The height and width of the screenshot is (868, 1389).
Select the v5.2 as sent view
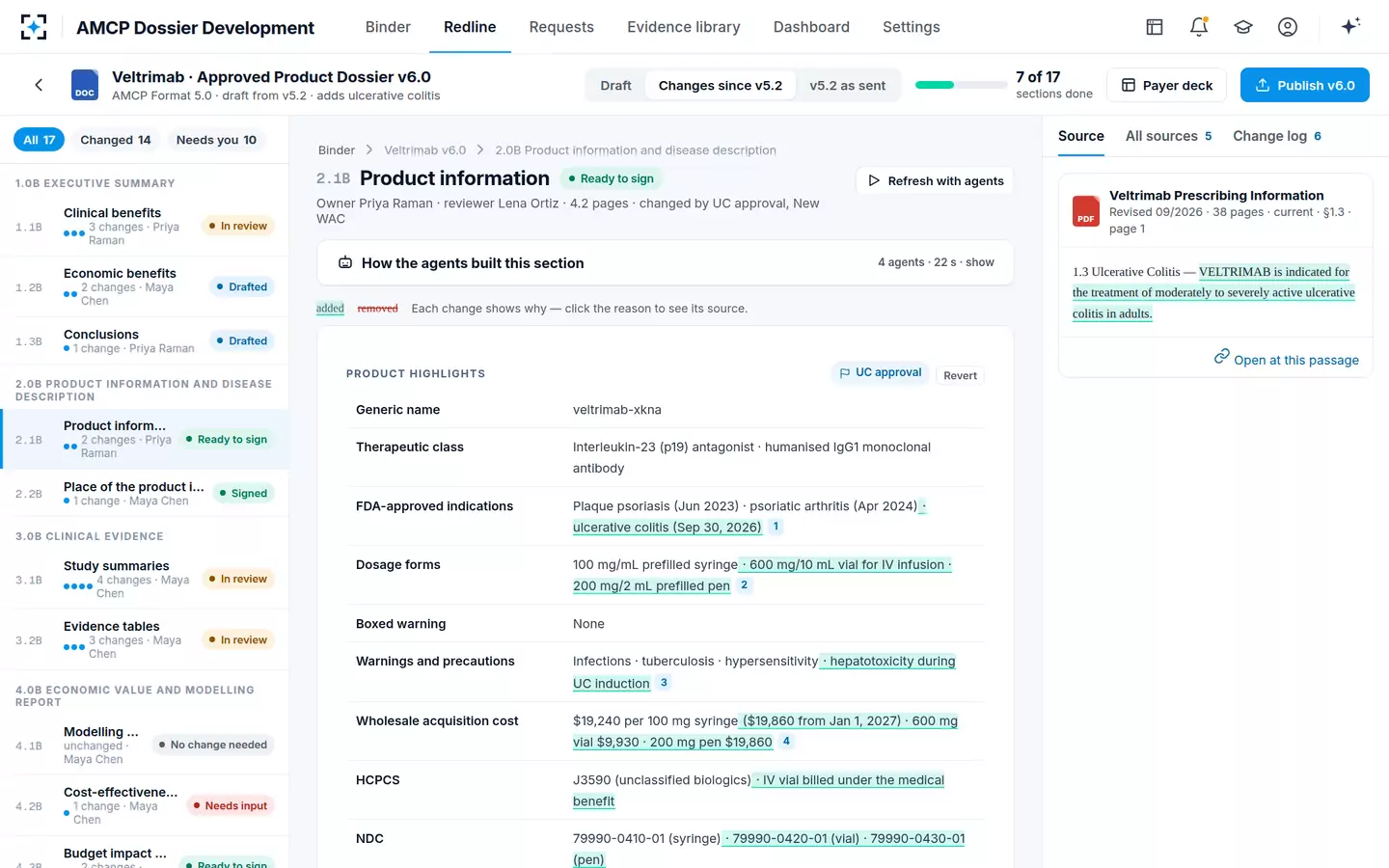click(x=847, y=85)
